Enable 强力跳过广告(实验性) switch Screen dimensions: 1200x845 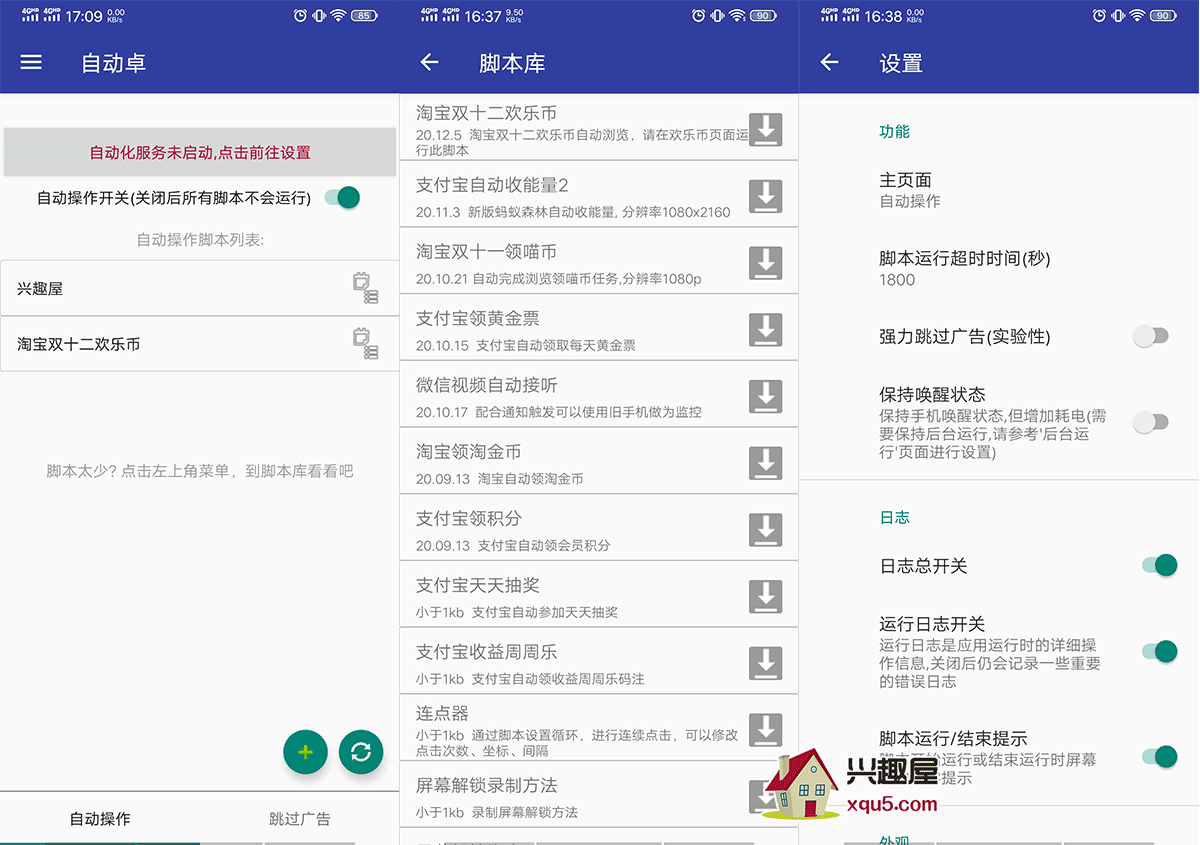click(1151, 336)
